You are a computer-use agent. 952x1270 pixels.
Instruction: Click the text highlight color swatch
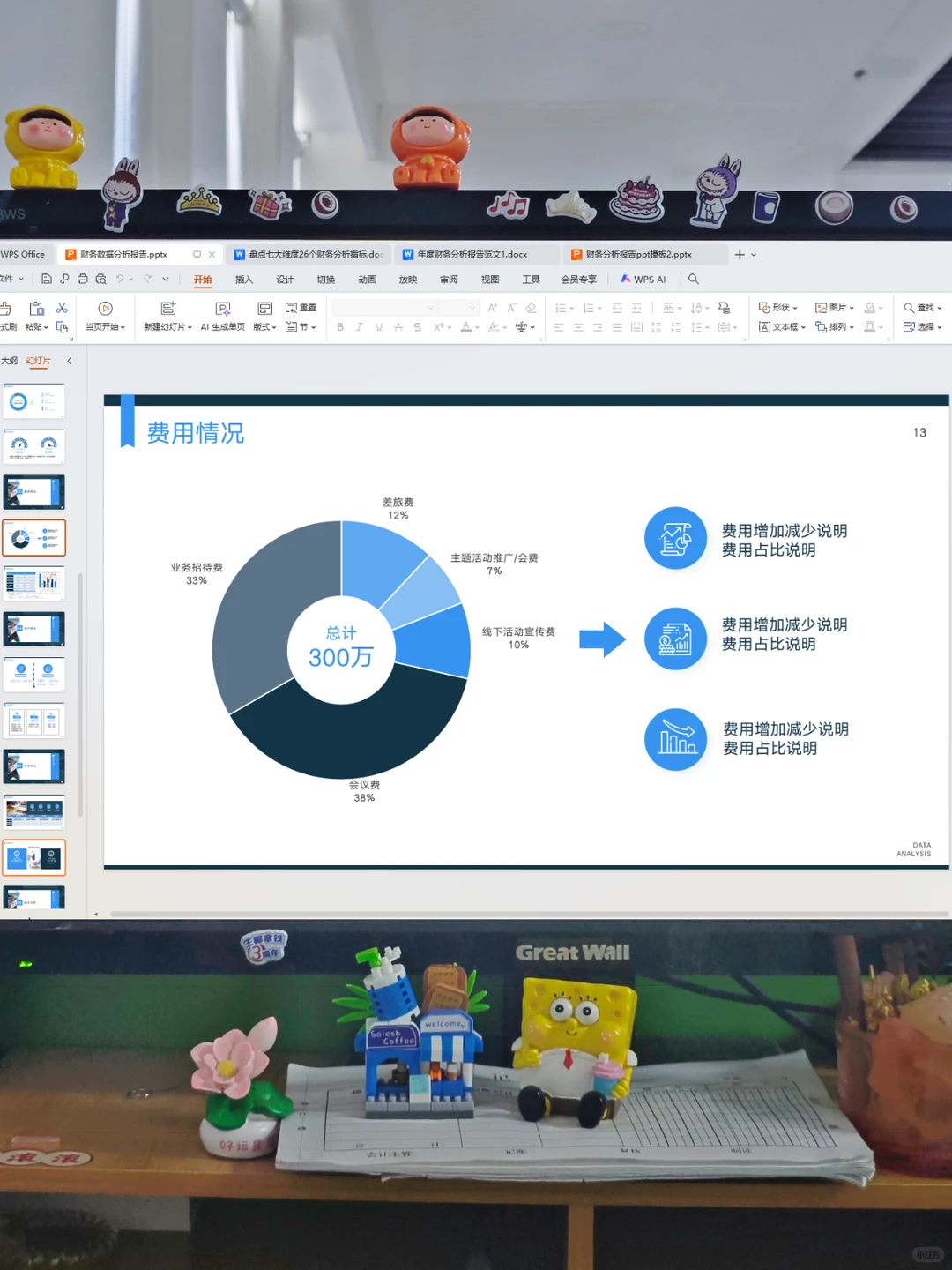click(x=494, y=327)
